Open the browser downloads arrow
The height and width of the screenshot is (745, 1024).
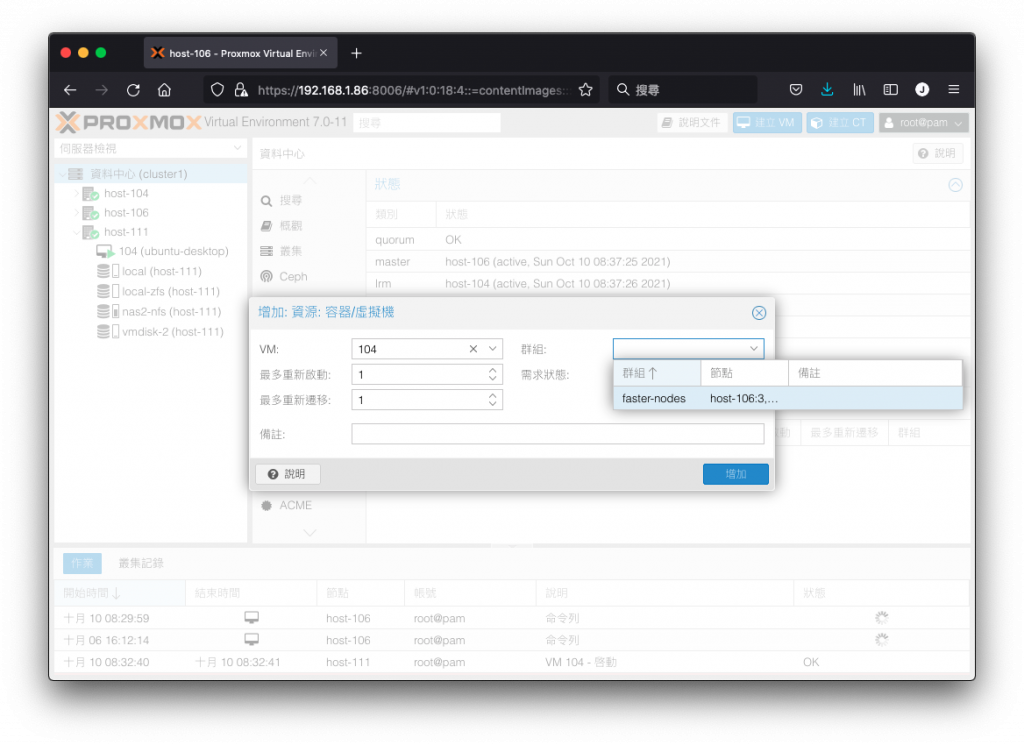[x=827, y=90]
